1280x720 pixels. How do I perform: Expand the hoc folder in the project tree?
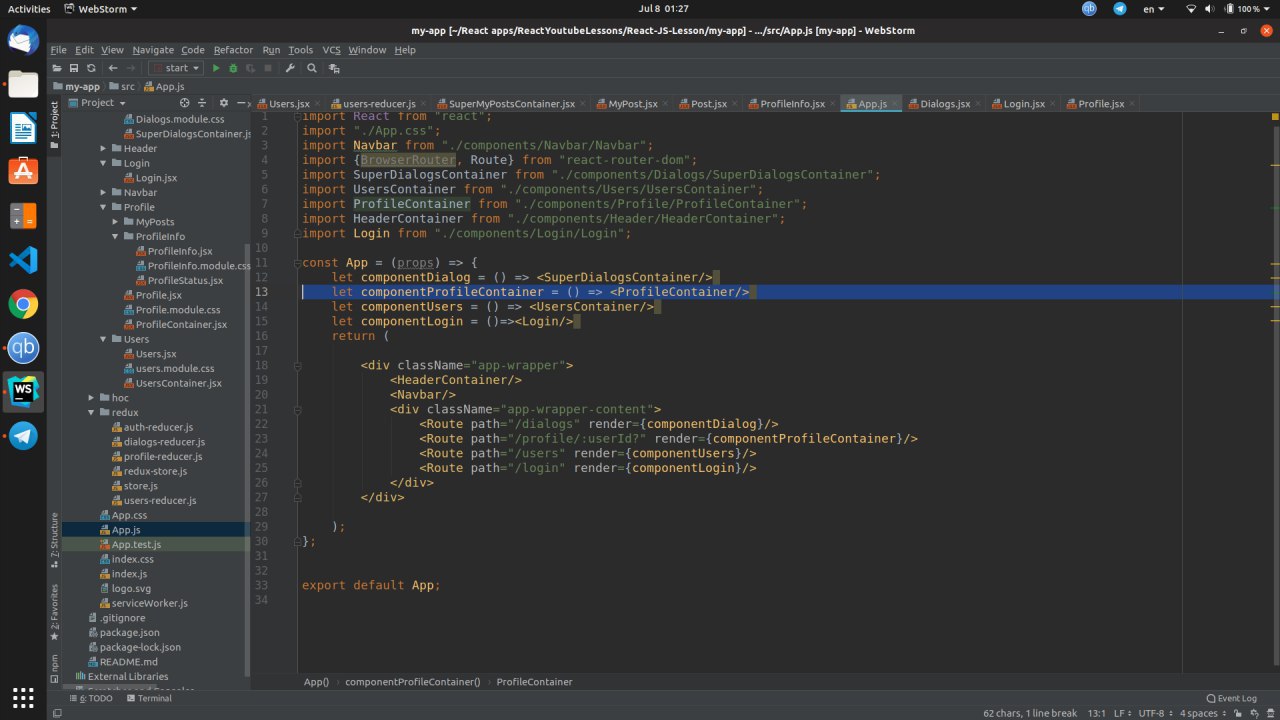(91, 398)
